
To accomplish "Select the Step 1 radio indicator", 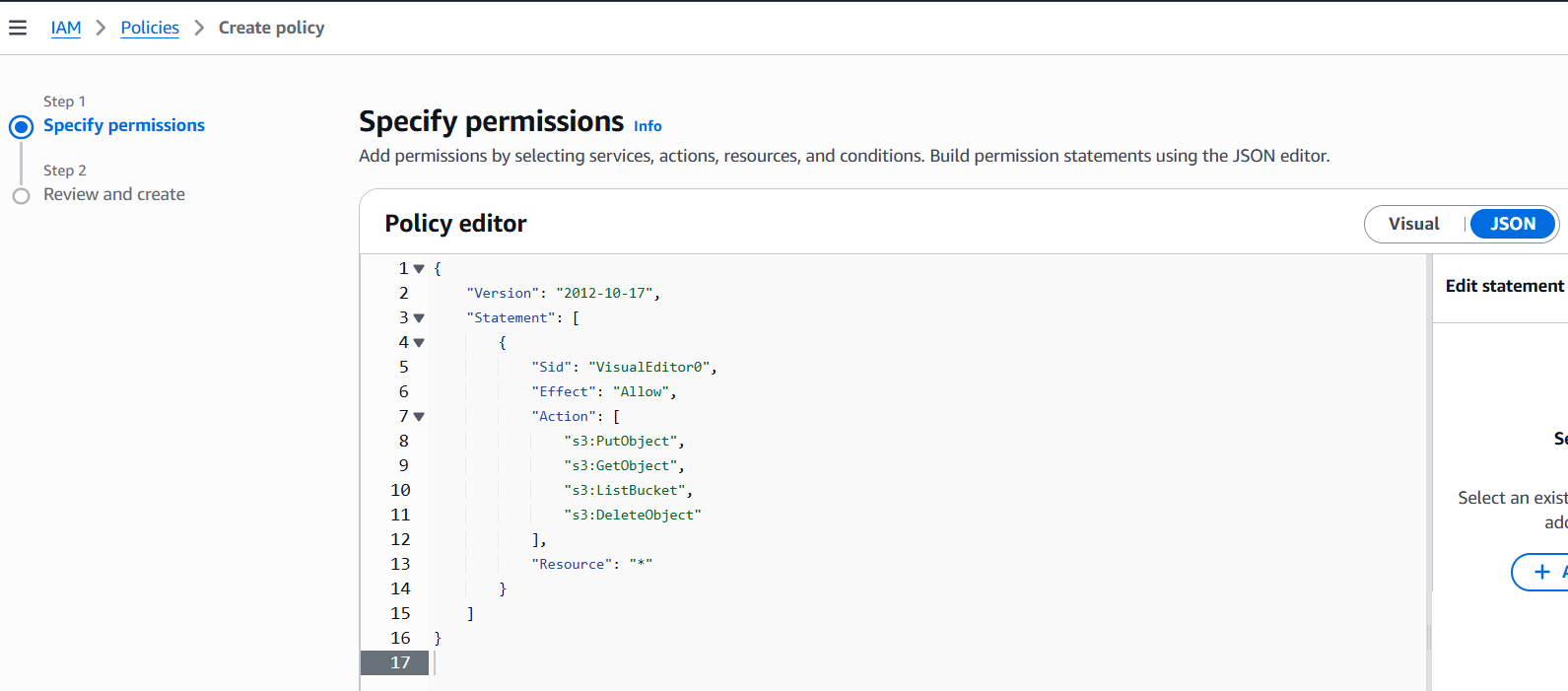I will click(x=21, y=127).
